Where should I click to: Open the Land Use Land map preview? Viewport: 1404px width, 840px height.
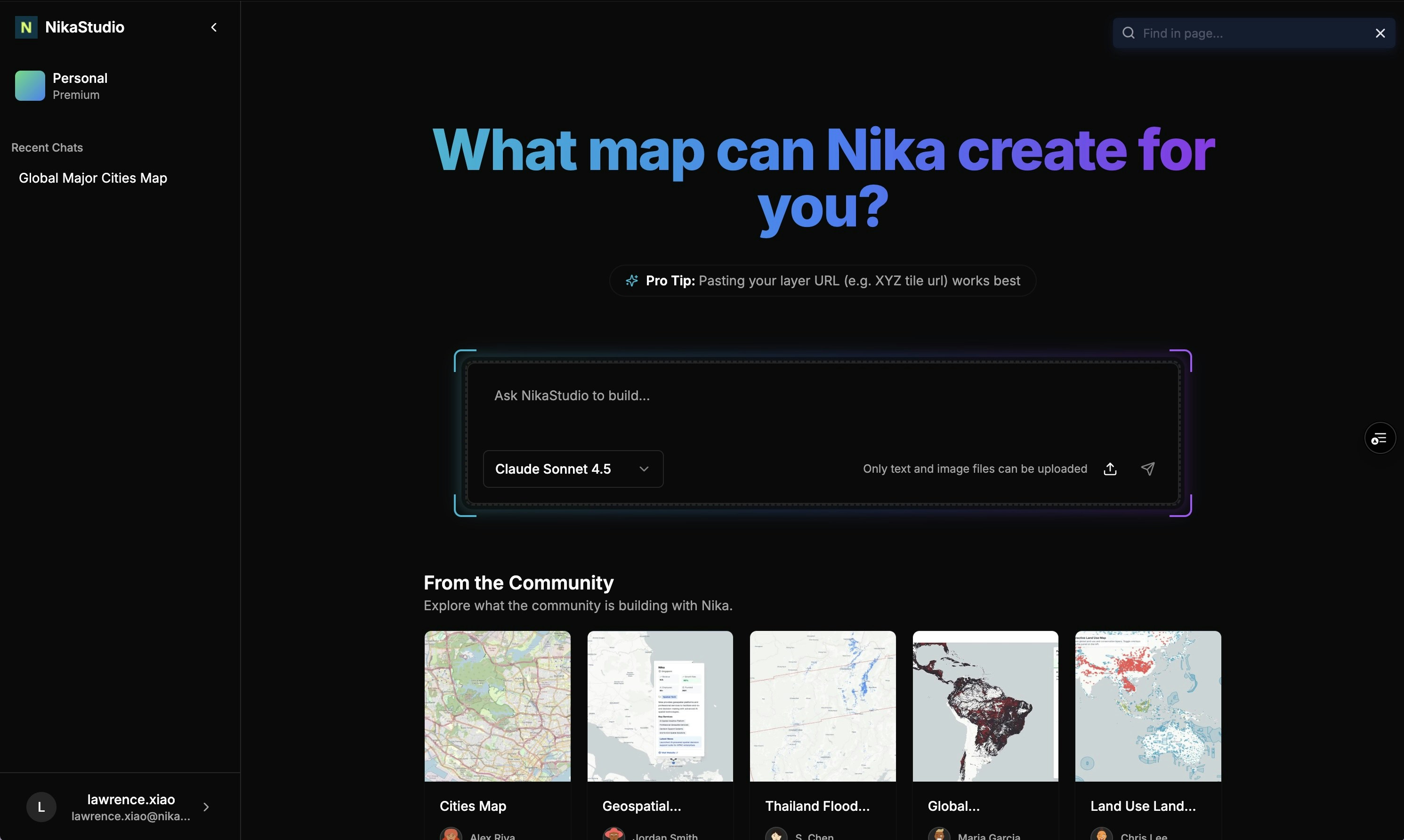pyautogui.click(x=1147, y=706)
